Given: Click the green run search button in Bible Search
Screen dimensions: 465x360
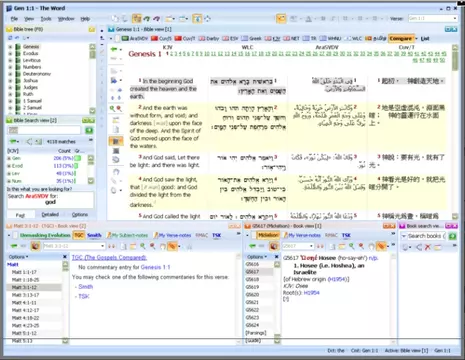Looking at the screenshot, I should point(89,130).
